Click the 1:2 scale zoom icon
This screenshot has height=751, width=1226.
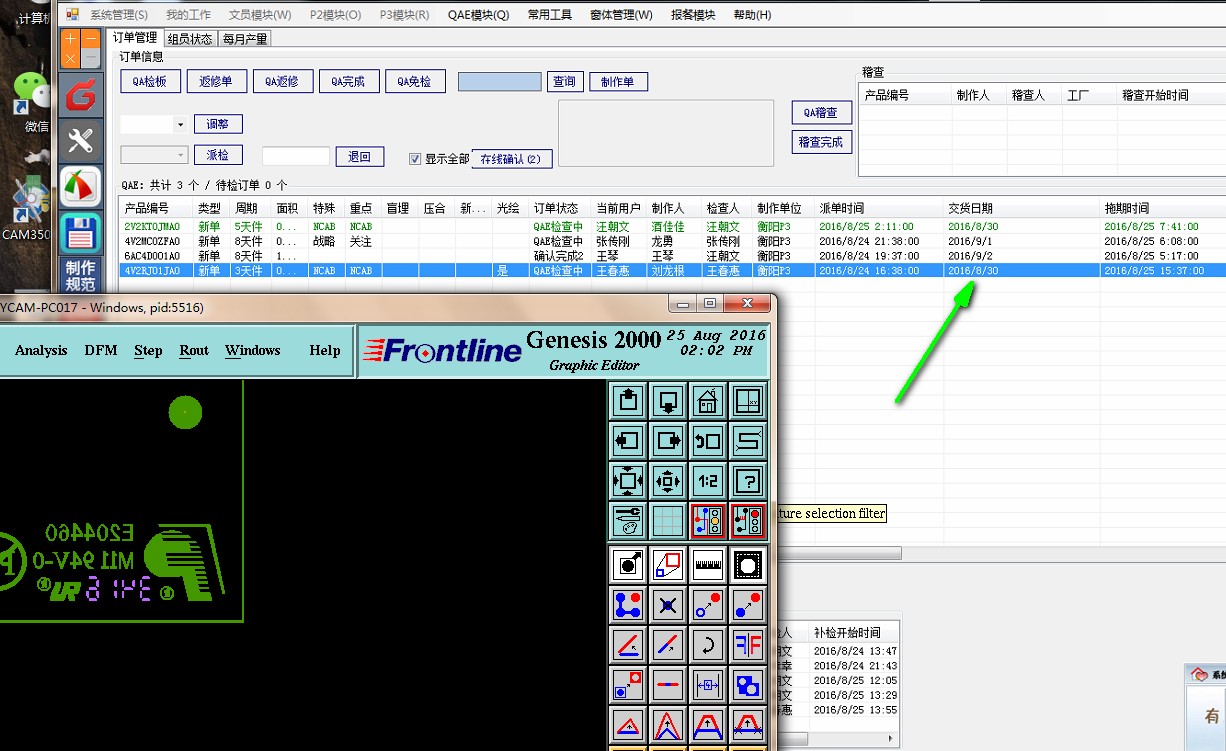click(x=708, y=480)
